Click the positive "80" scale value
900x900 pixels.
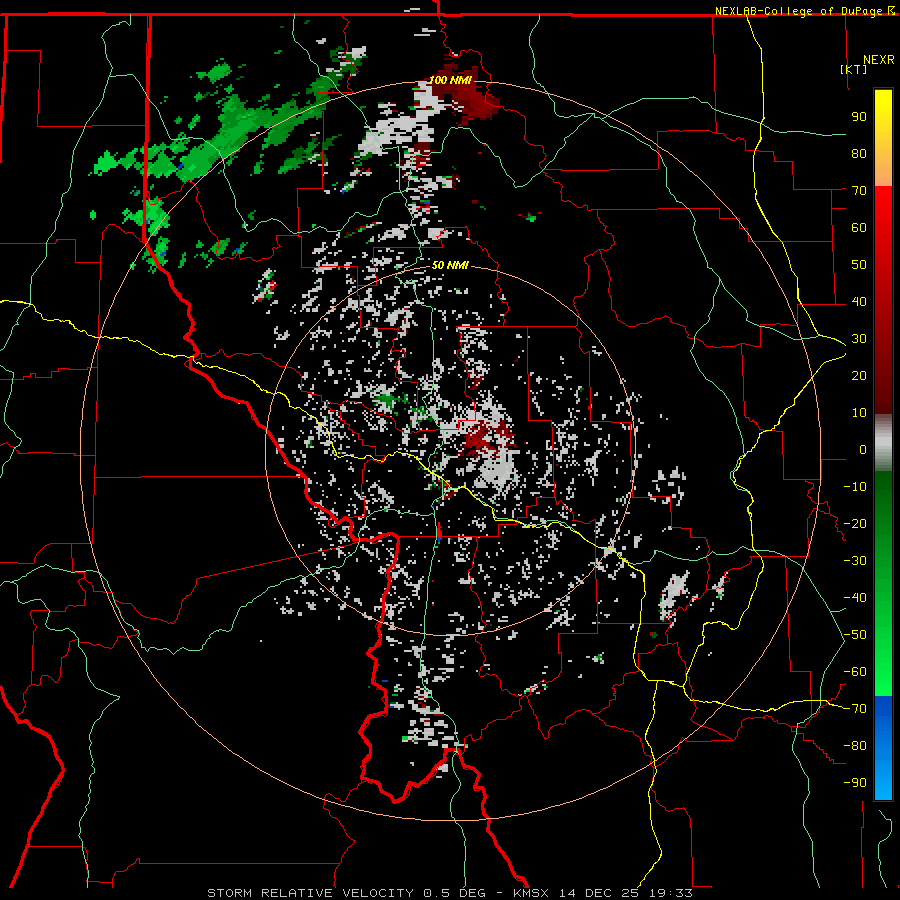(859, 153)
